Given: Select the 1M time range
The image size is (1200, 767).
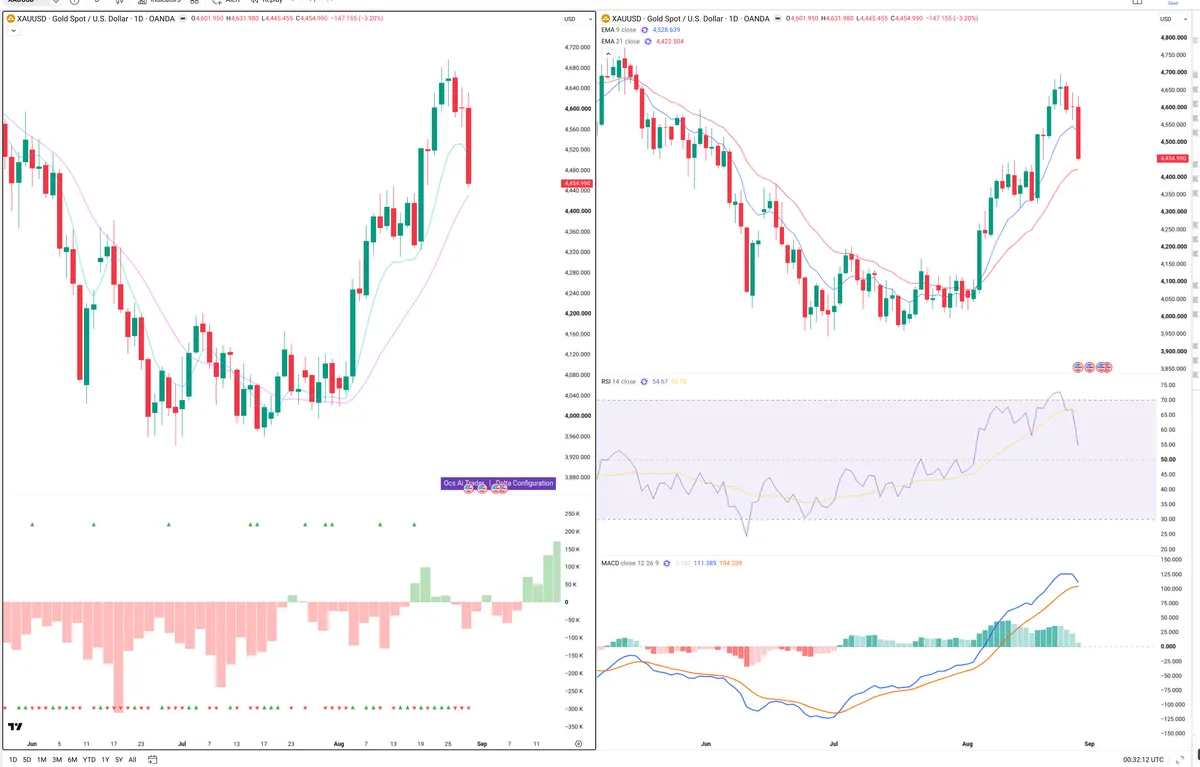Looking at the screenshot, I should coord(42,760).
